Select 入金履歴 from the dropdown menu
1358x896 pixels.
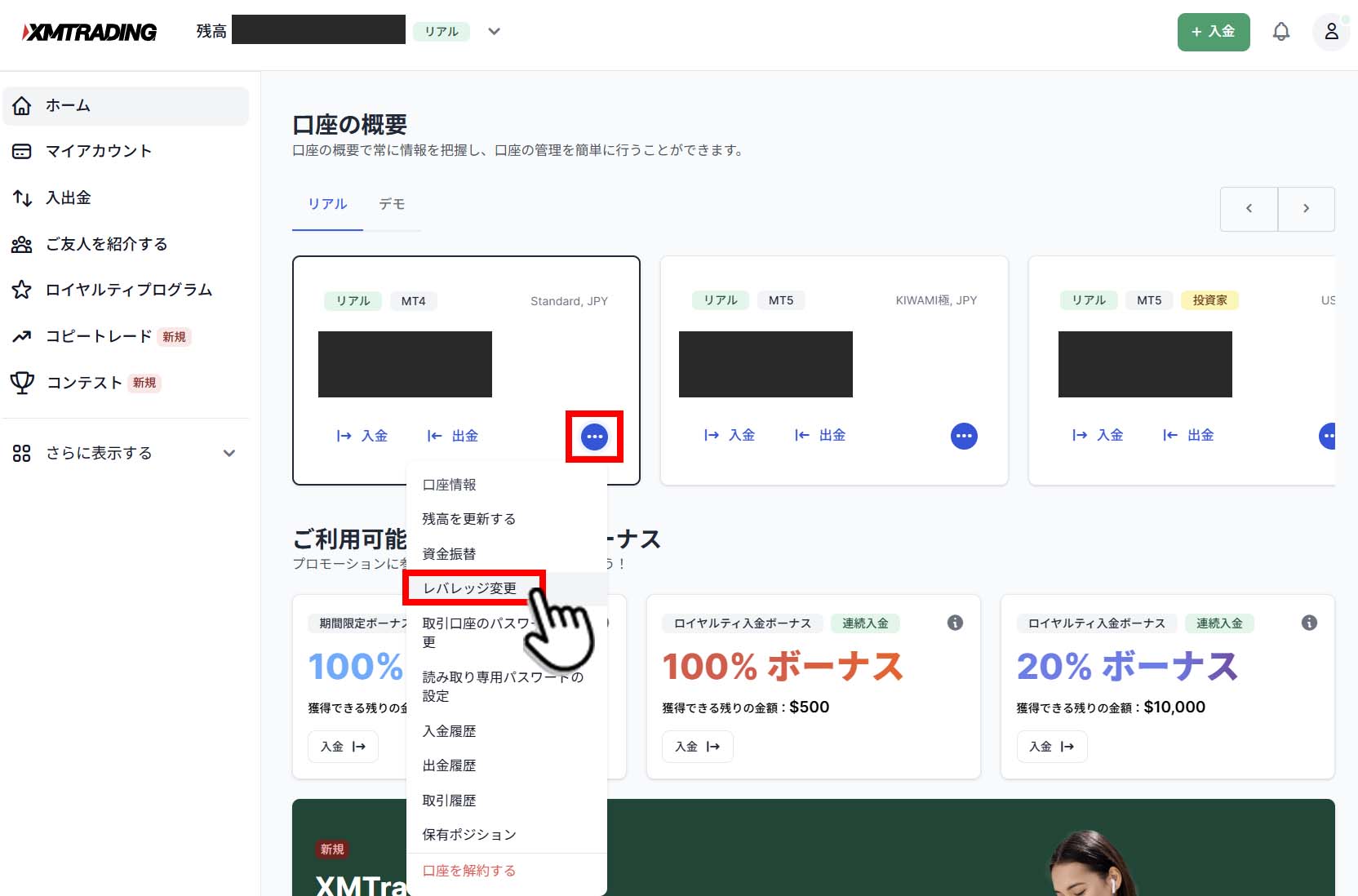coord(507,731)
